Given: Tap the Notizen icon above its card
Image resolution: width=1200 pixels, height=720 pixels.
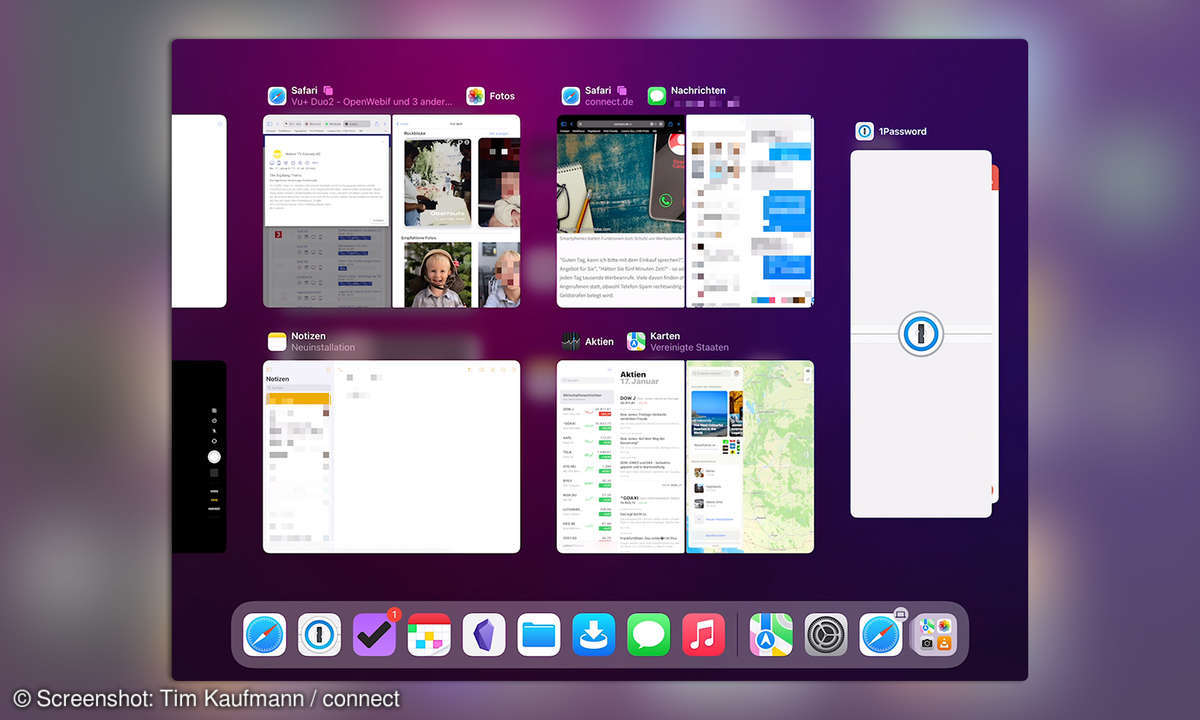Looking at the screenshot, I should 277,342.
